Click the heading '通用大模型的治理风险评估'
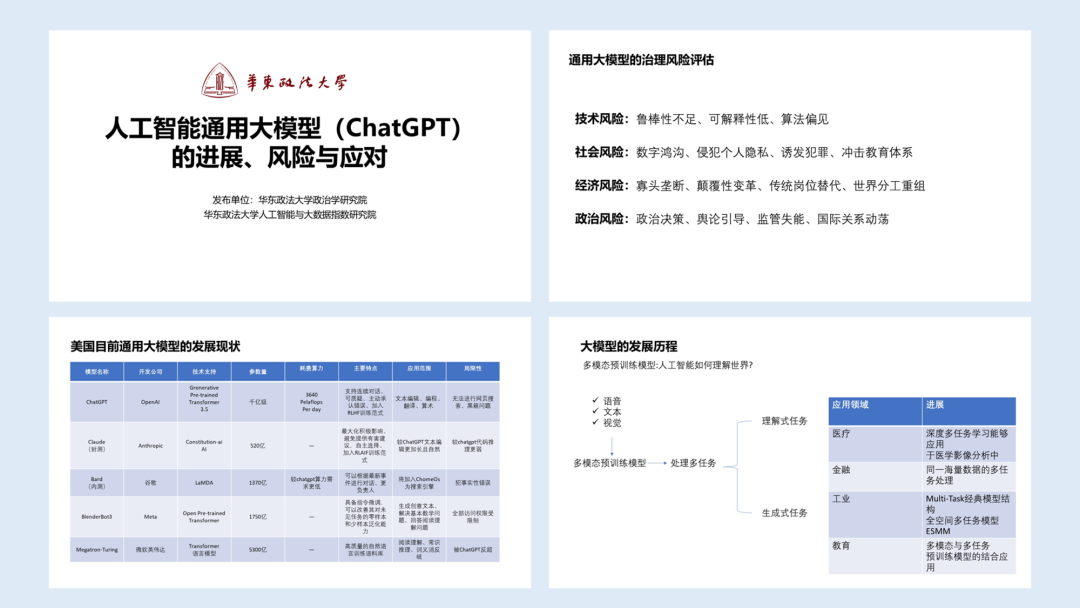The image size is (1080, 608). click(x=641, y=60)
